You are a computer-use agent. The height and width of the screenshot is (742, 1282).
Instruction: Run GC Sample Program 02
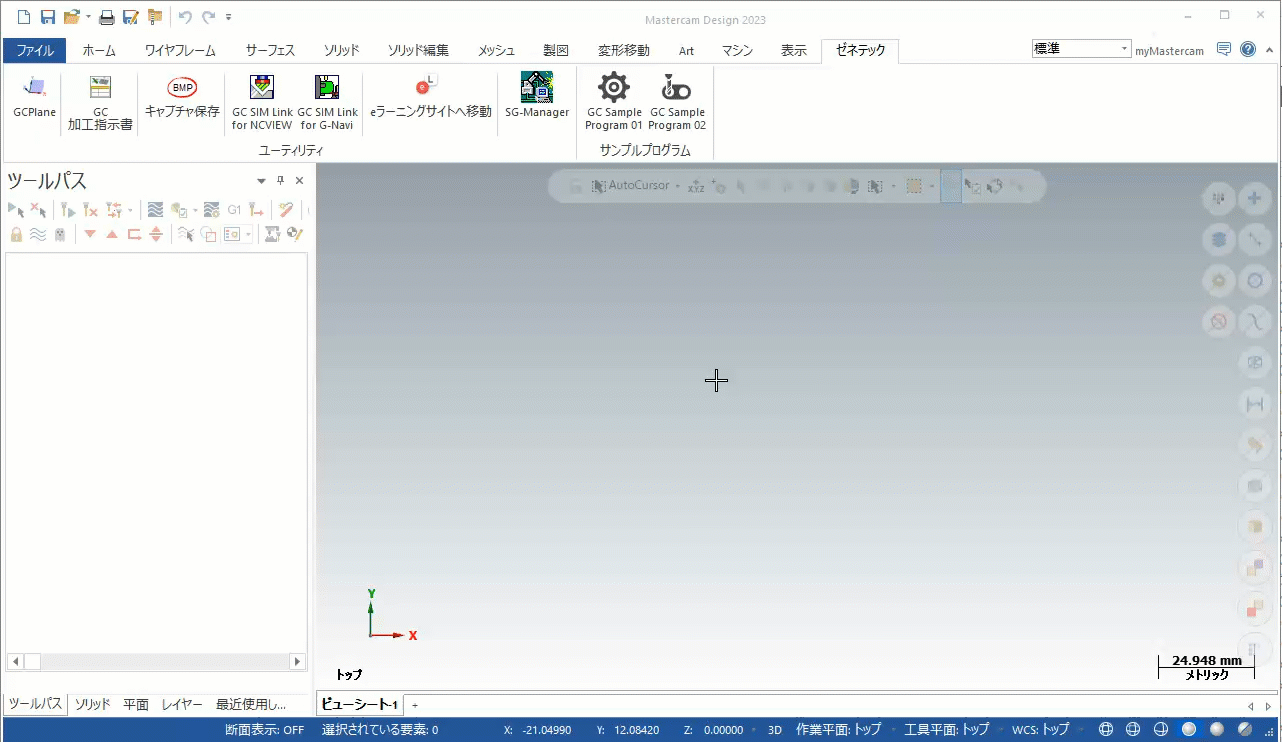pos(677,103)
